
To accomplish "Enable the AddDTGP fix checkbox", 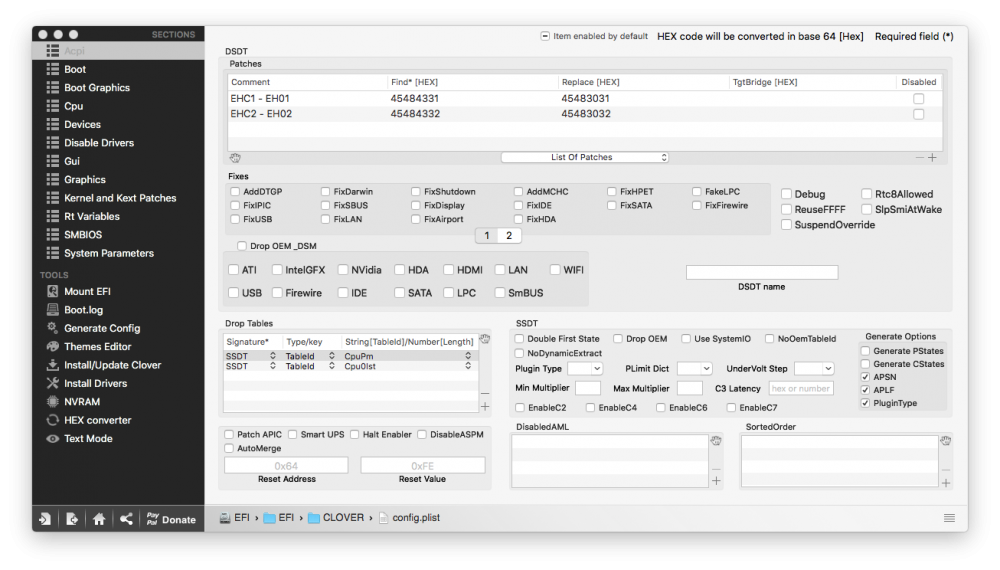I will click(235, 191).
